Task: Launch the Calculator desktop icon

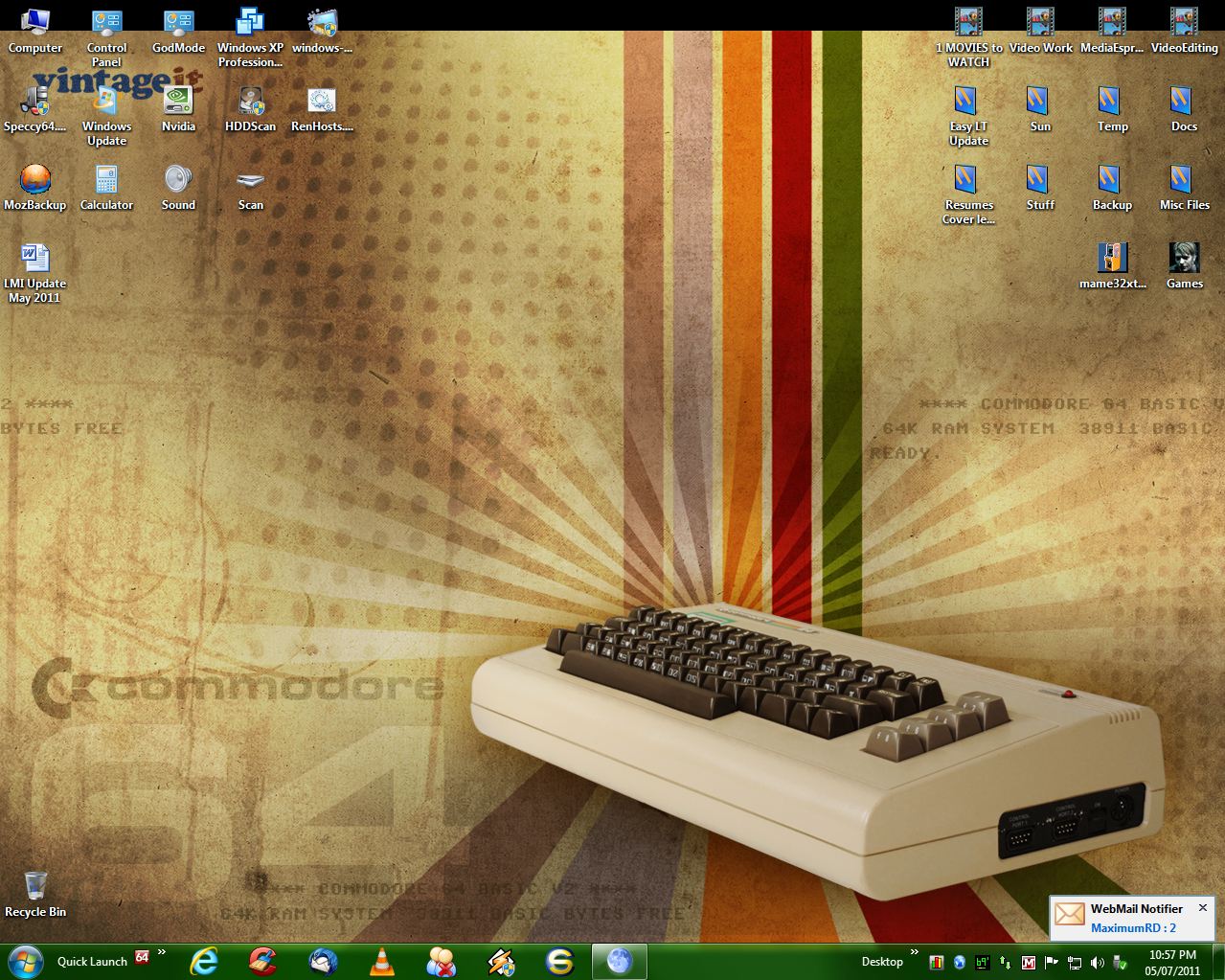Action: [106, 189]
